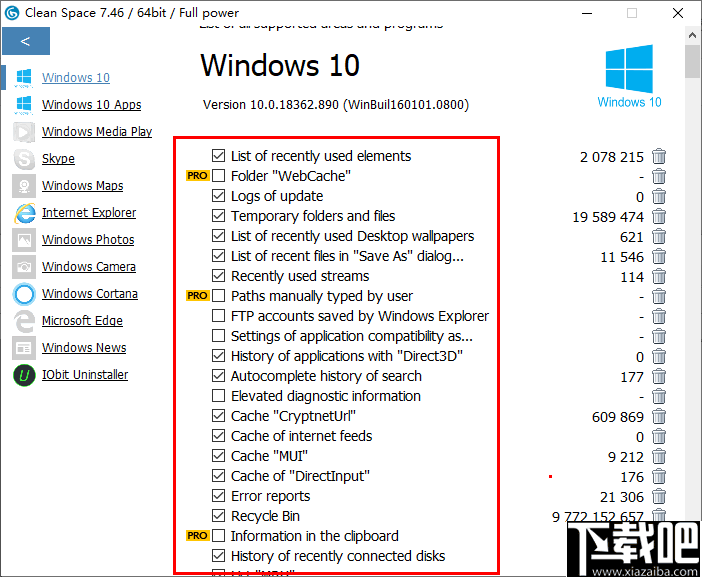Click the Version 10.0.18362.890 text

[x=336, y=105]
